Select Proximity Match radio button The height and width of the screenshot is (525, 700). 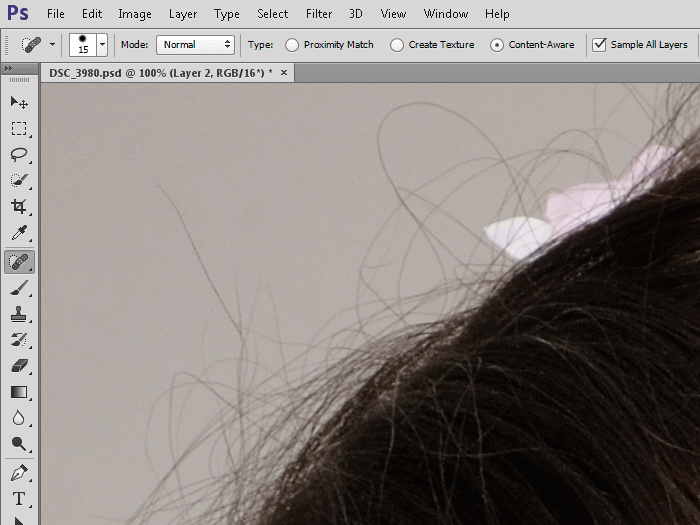[292, 45]
